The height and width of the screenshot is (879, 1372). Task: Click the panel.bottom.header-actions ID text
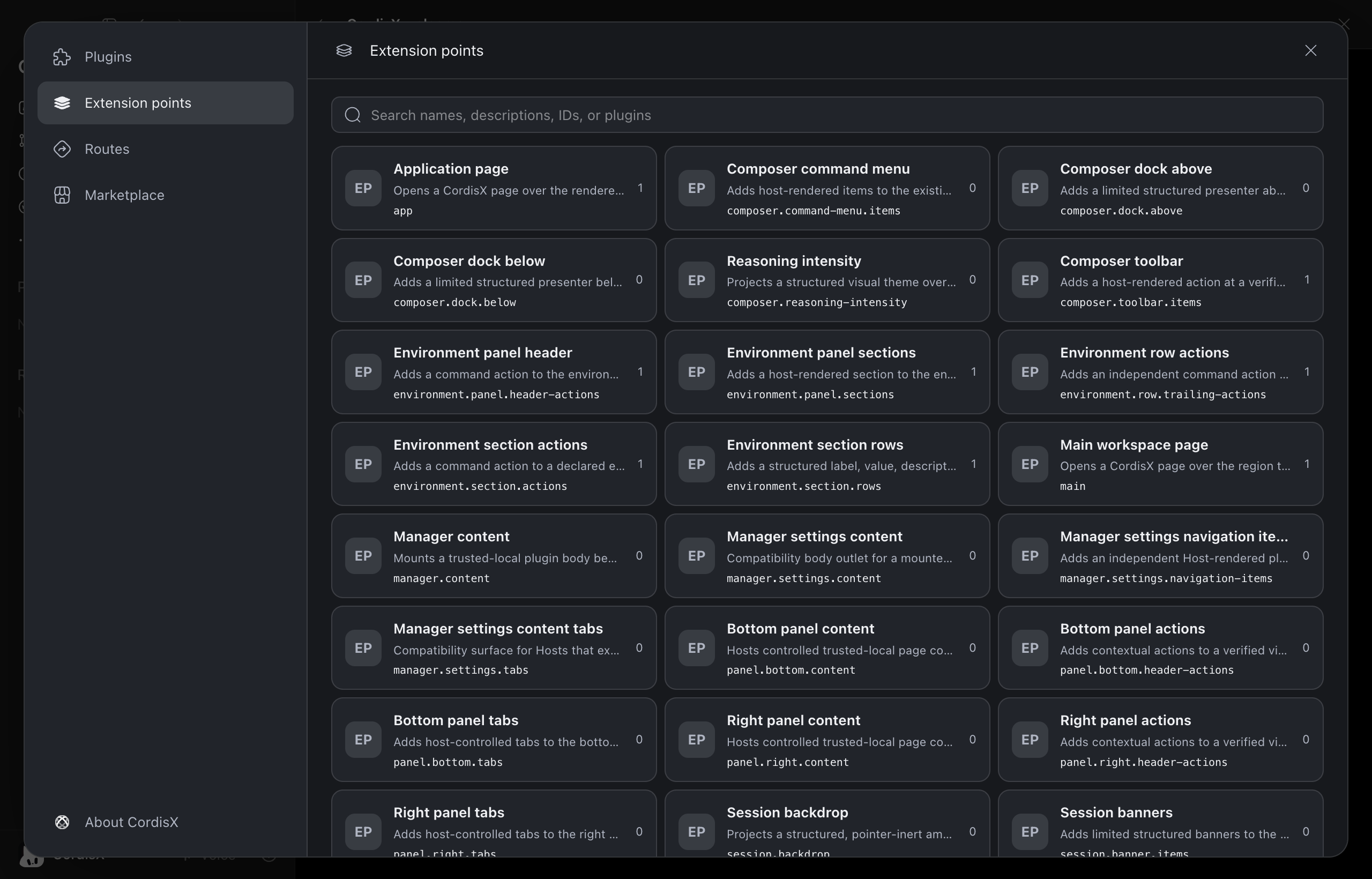pos(1146,670)
